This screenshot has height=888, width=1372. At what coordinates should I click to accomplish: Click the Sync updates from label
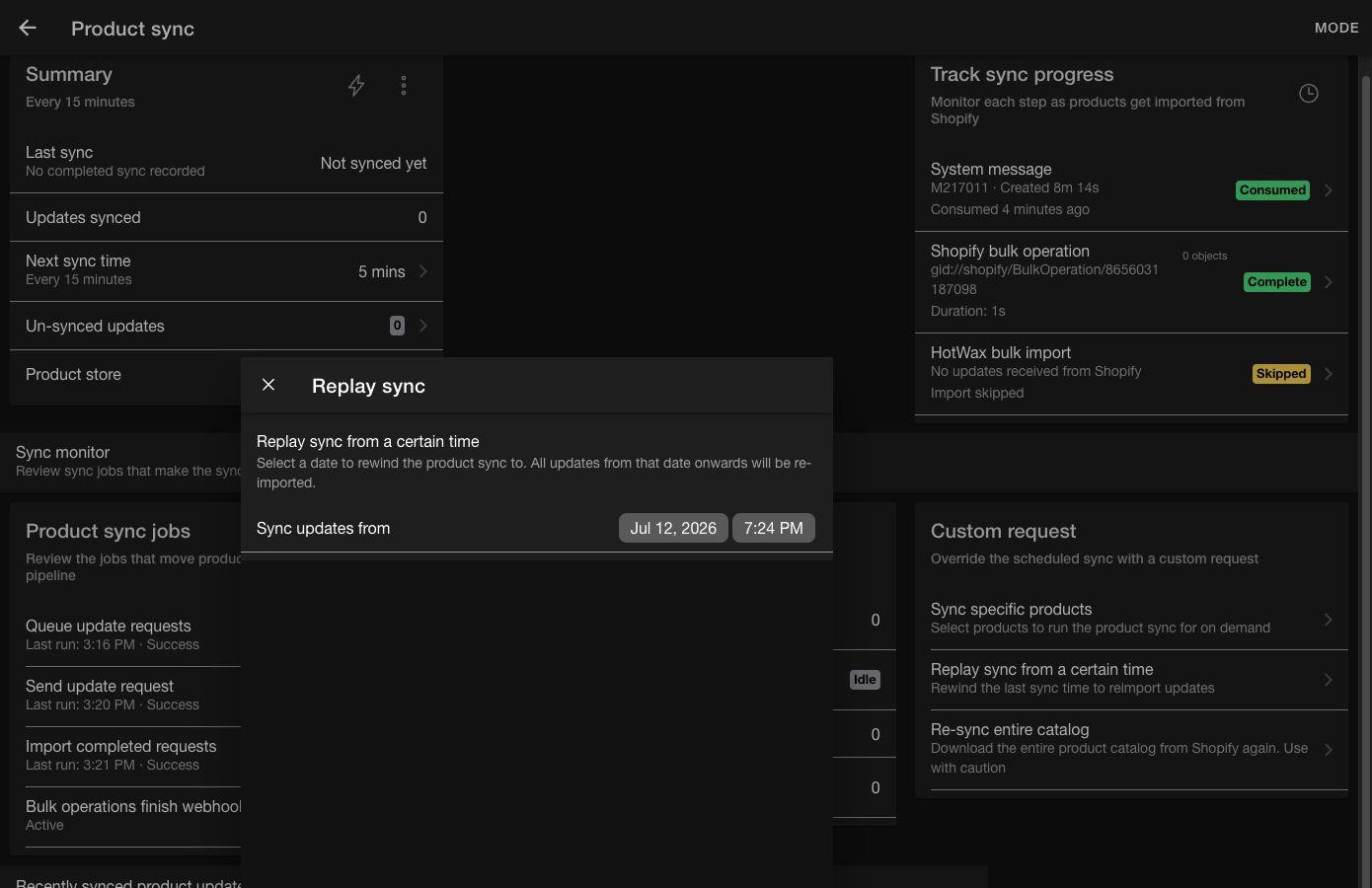coord(323,528)
